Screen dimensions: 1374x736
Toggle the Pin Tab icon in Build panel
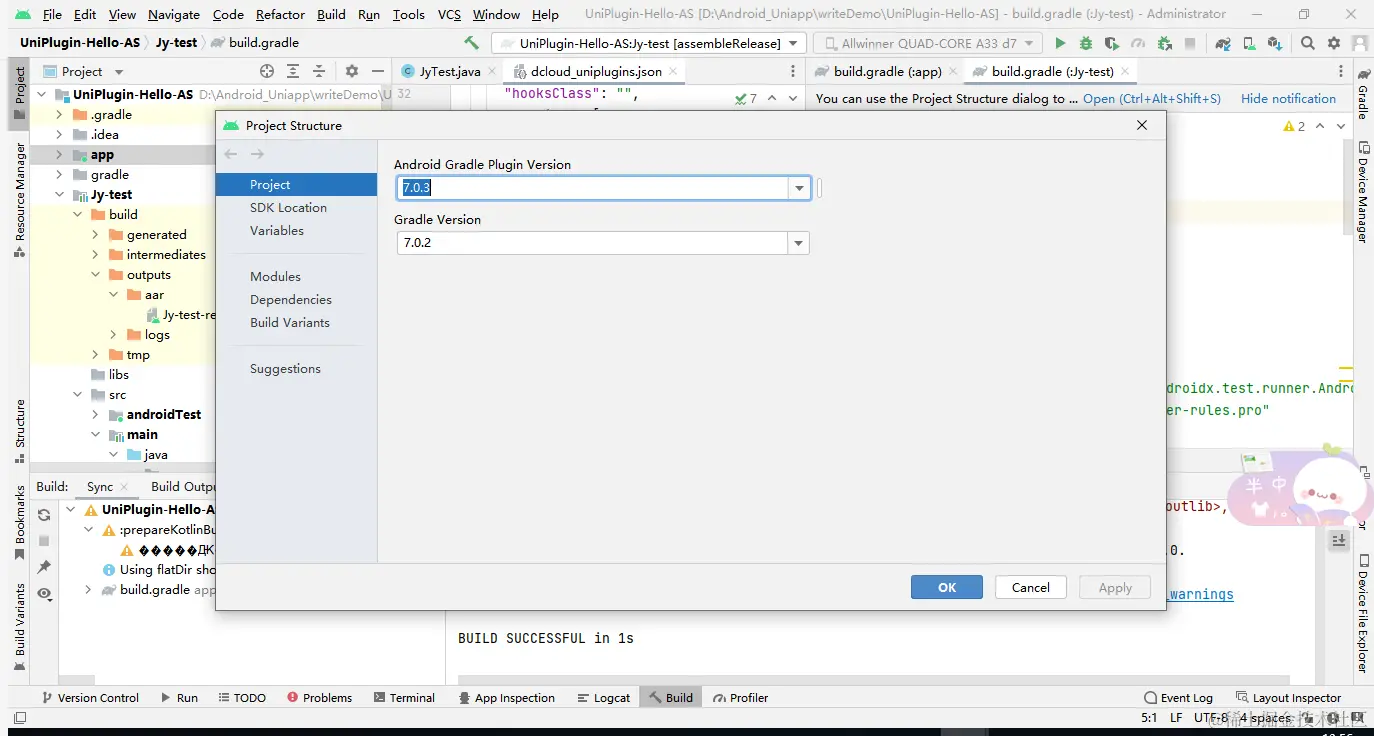click(x=44, y=567)
